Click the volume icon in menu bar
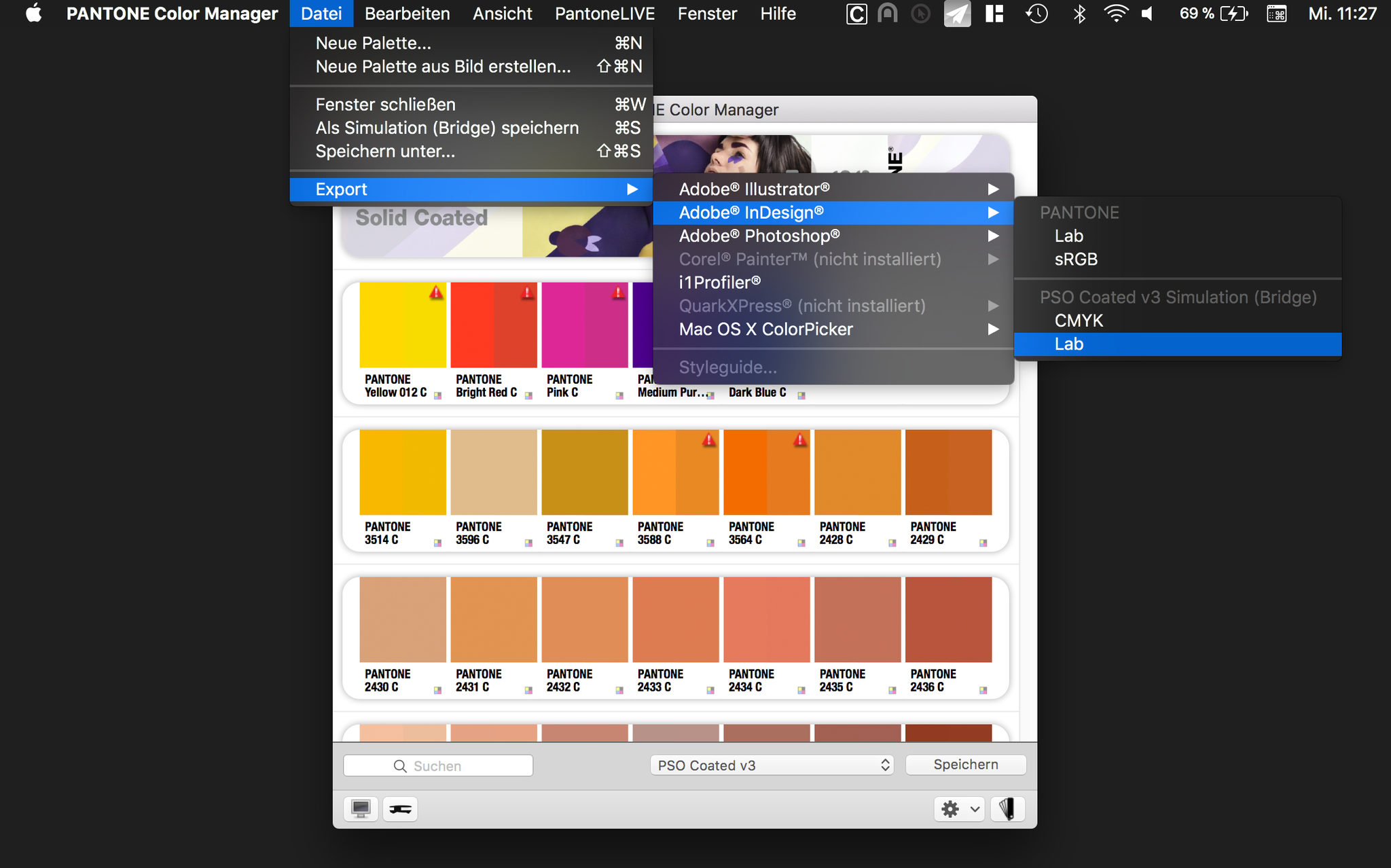The width and height of the screenshot is (1391, 868). pyautogui.click(x=1149, y=14)
